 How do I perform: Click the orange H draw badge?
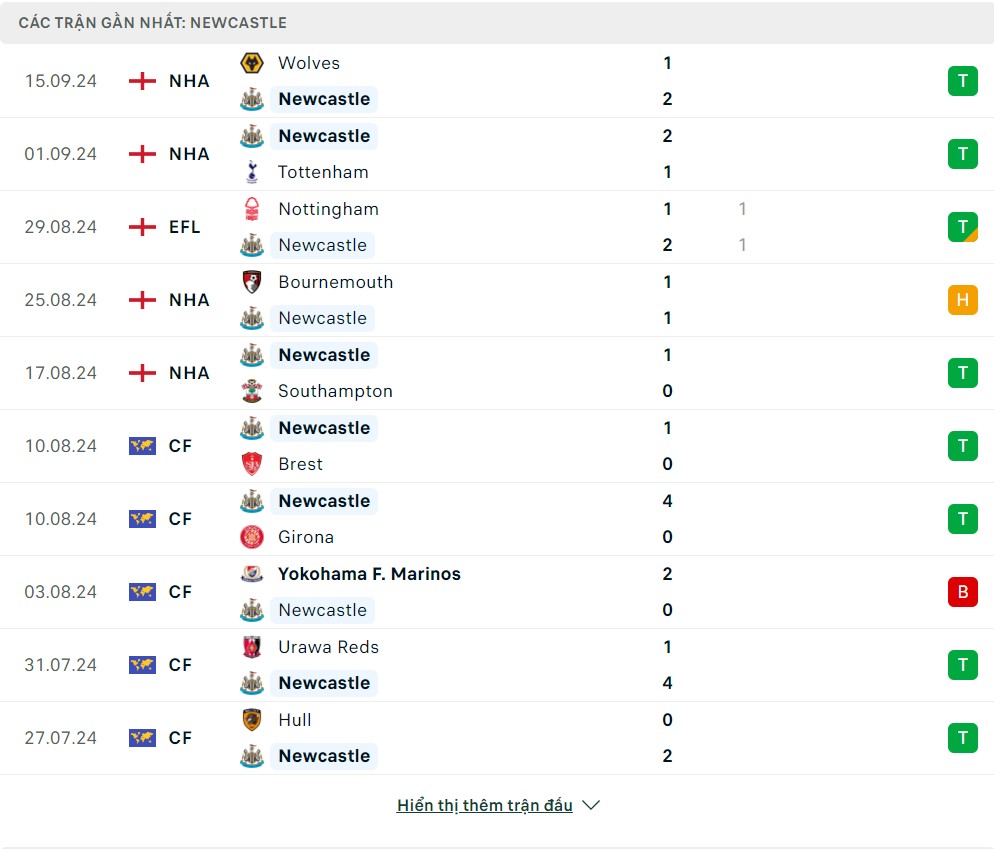[x=962, y=300]
